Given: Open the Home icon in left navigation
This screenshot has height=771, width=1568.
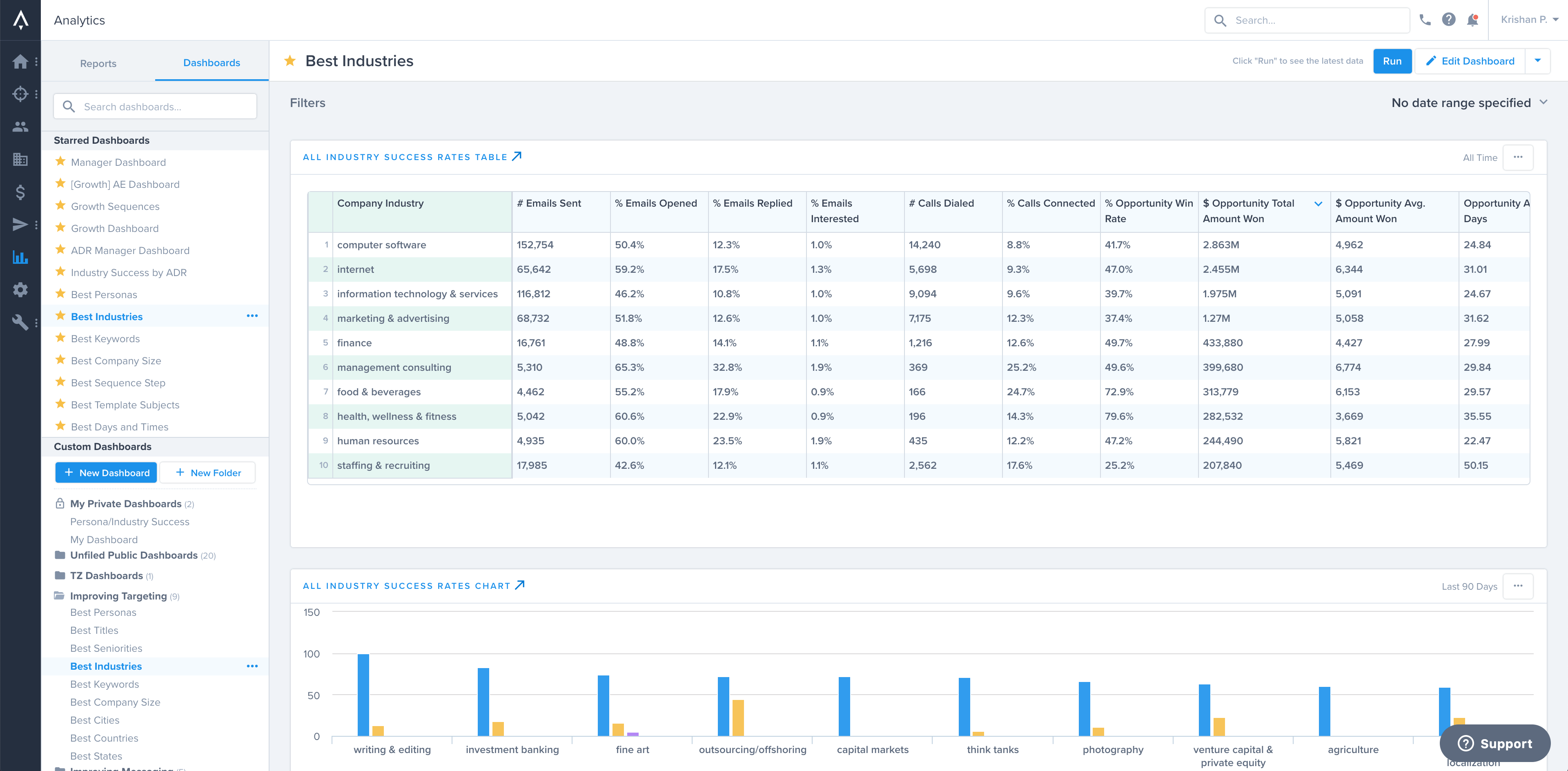Looking at the screenshot, I should click(20, 62).
